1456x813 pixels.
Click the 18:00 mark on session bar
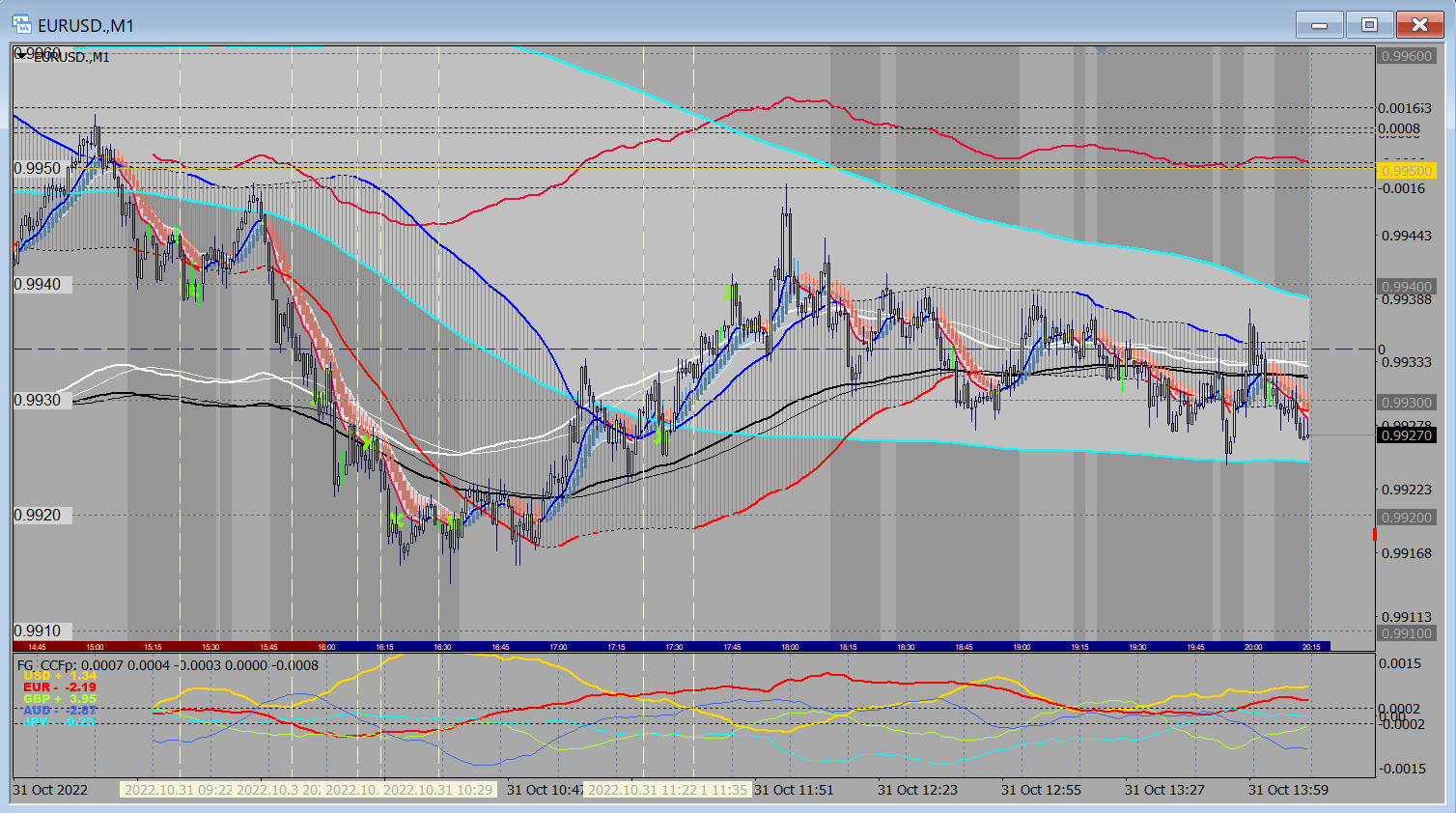pyautogui.click(x=790, y=647)
